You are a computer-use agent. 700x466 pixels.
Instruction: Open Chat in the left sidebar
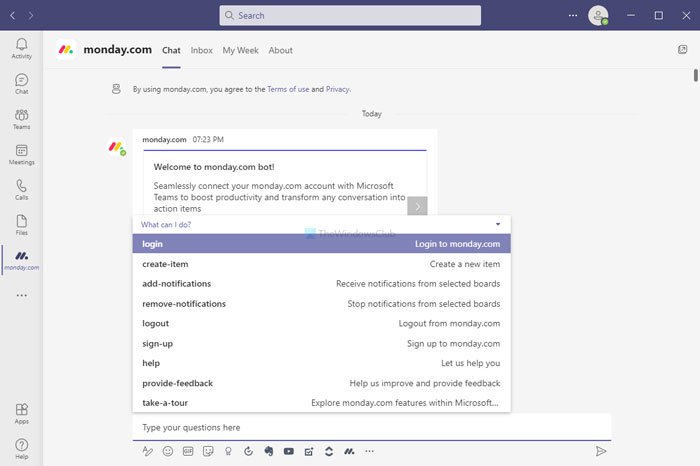click(21, 84)
